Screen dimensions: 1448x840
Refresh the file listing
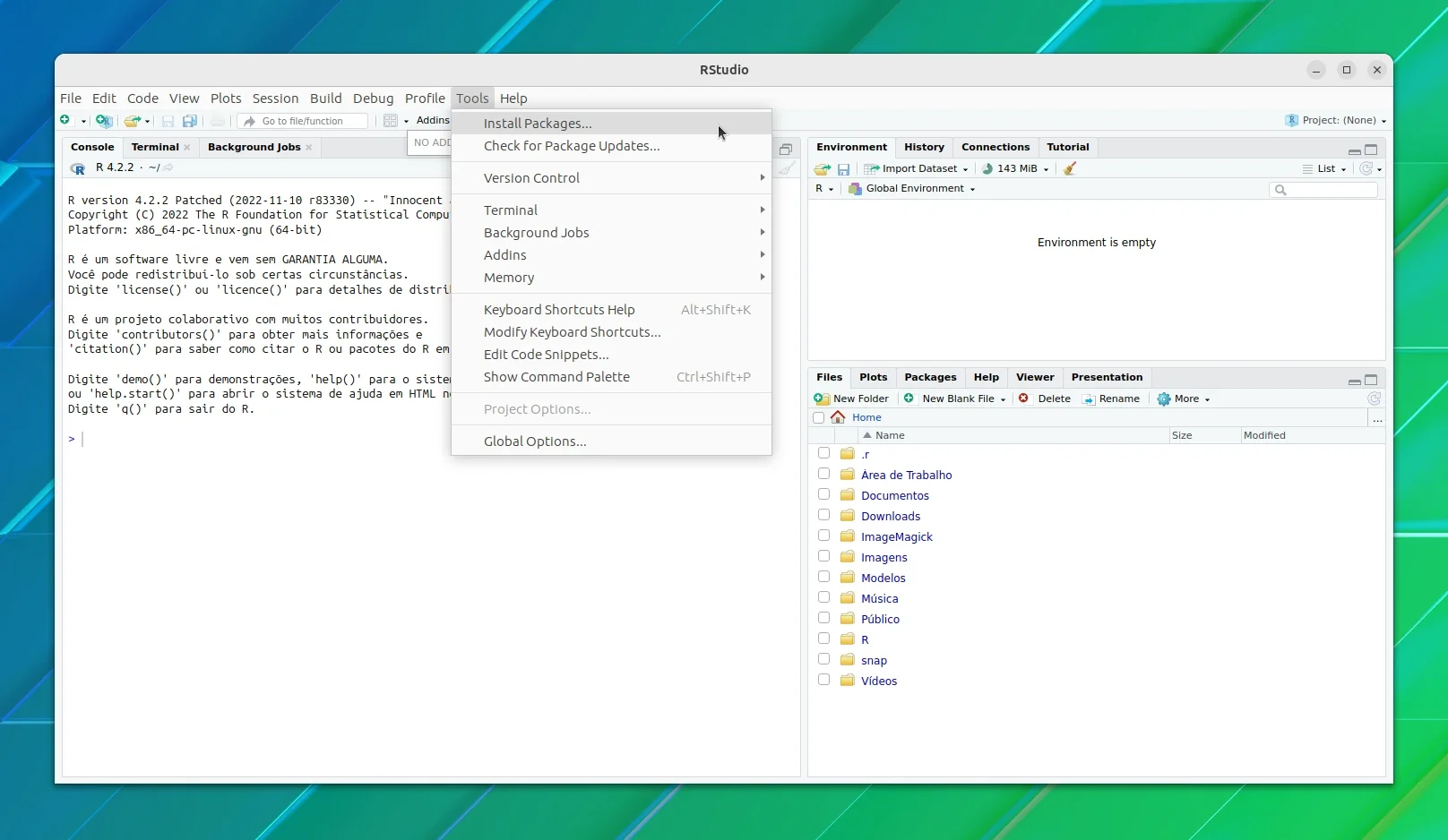point(1375,399)
